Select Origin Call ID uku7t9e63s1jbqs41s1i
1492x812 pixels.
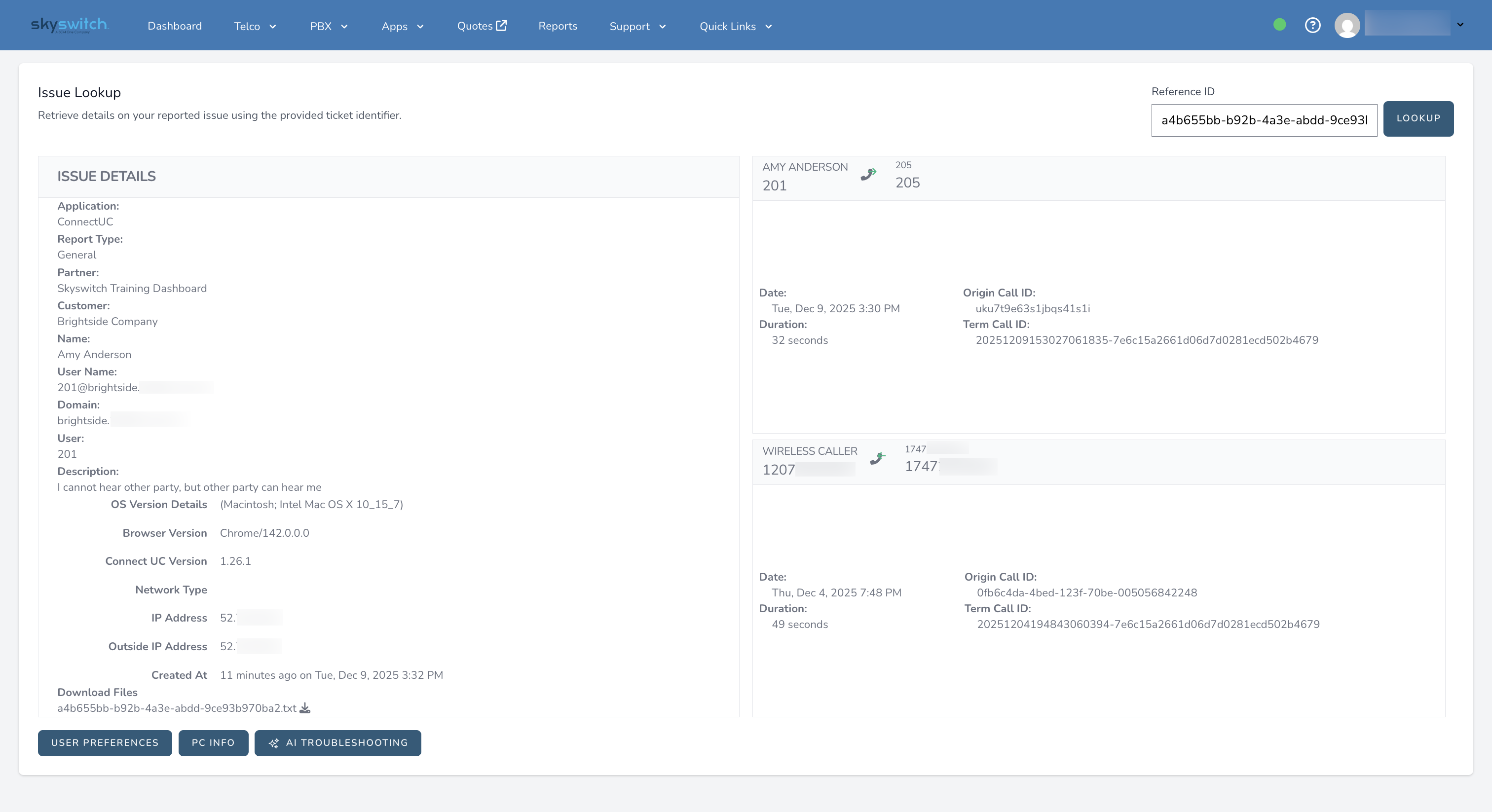(1032, 308)
